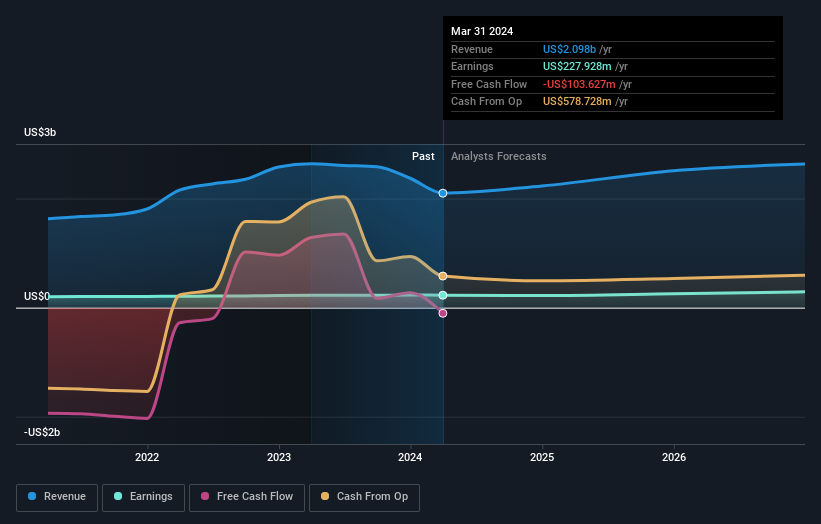Viewport: 821px width, 524px height.
Task: Toggle the Free Cash Flow legend series
Action: click(x=247, y=497)
